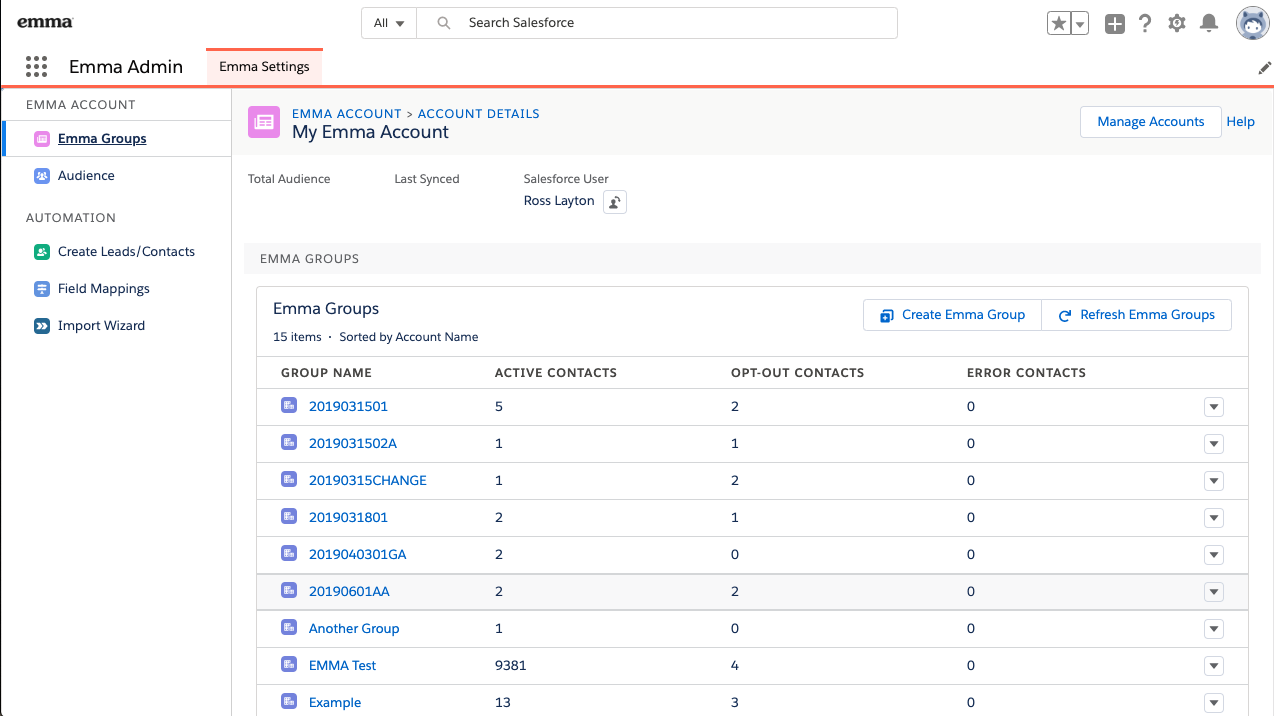This screenshot has width=1274, height=716.
Task: Open Import Wizard in sidebar
Action: pyautogui.click(x=101, y=326)
